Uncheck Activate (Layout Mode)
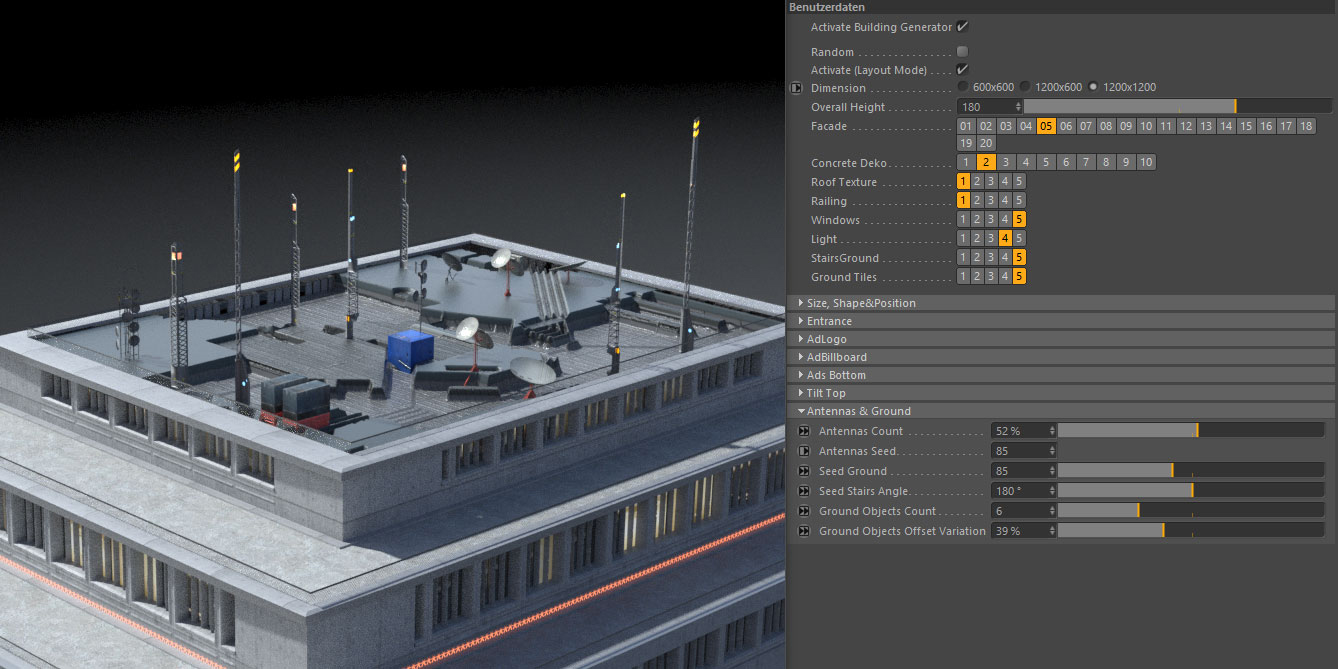 962,69
